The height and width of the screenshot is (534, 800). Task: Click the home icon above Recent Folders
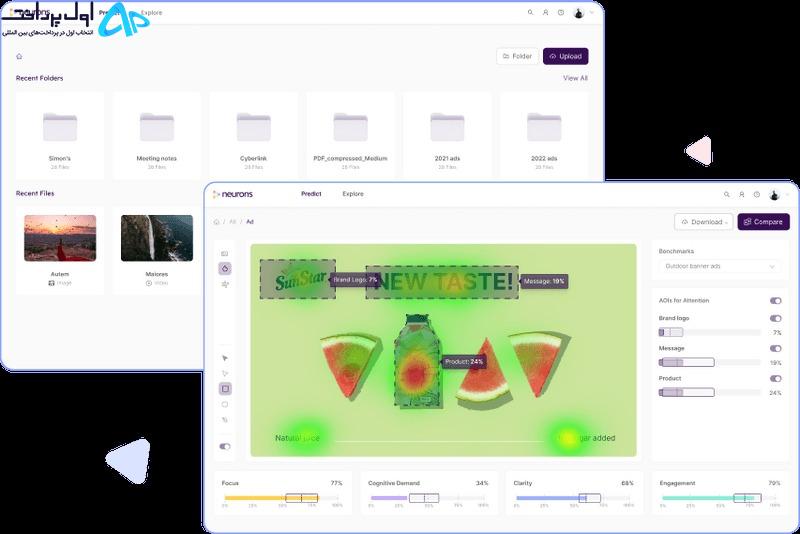(19, 56)
